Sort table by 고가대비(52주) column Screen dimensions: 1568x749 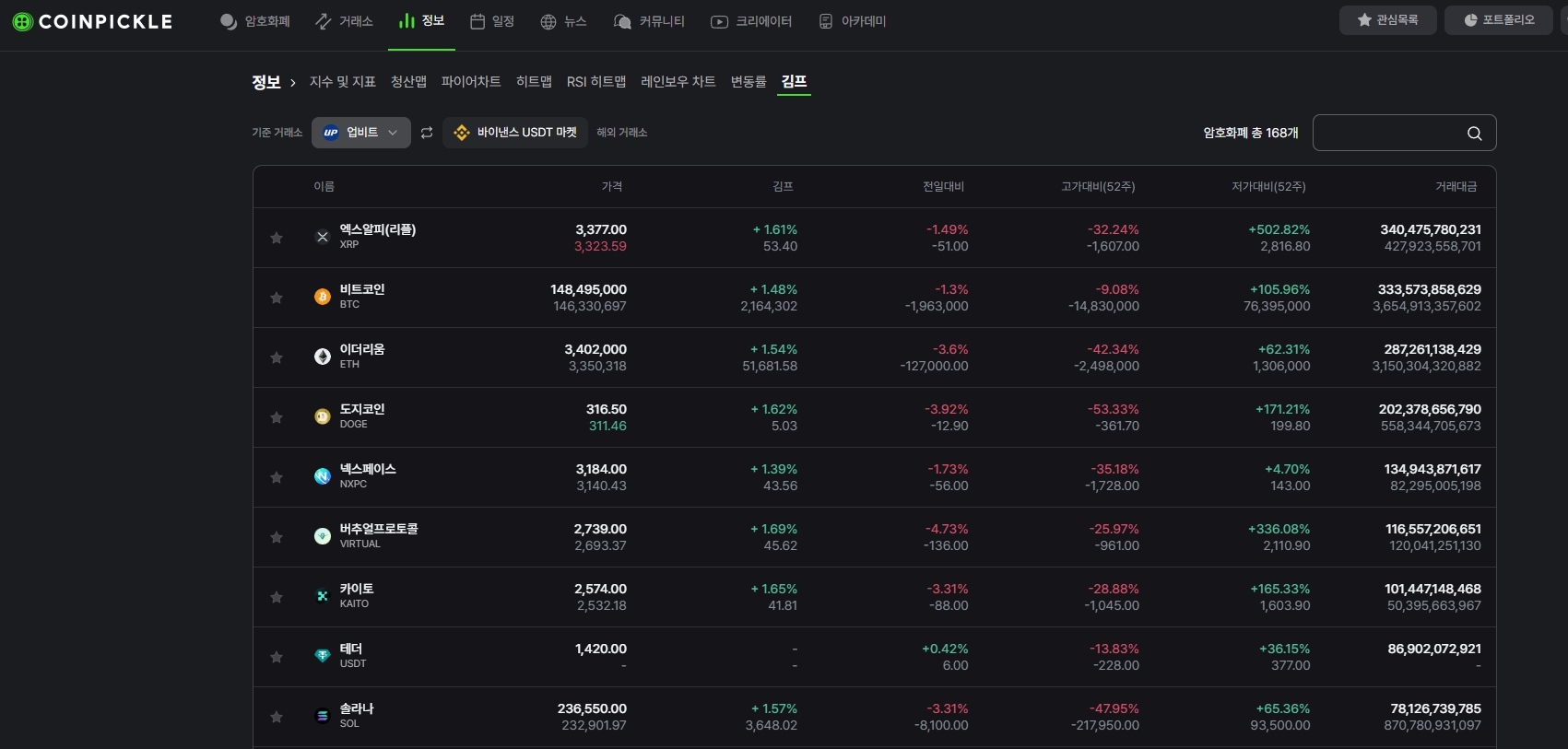[1098, 187]
